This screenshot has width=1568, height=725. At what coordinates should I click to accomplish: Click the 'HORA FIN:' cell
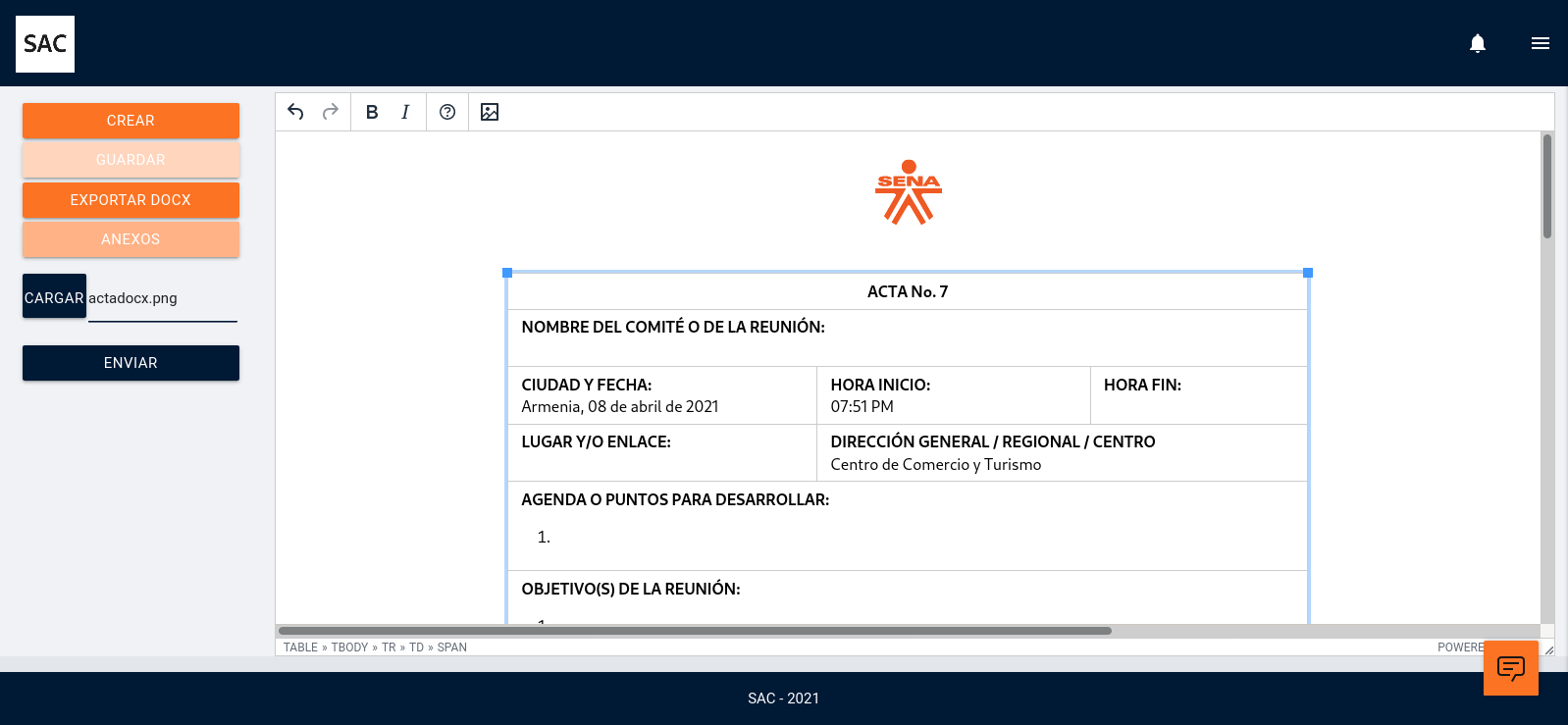(x=1199, y=395)
